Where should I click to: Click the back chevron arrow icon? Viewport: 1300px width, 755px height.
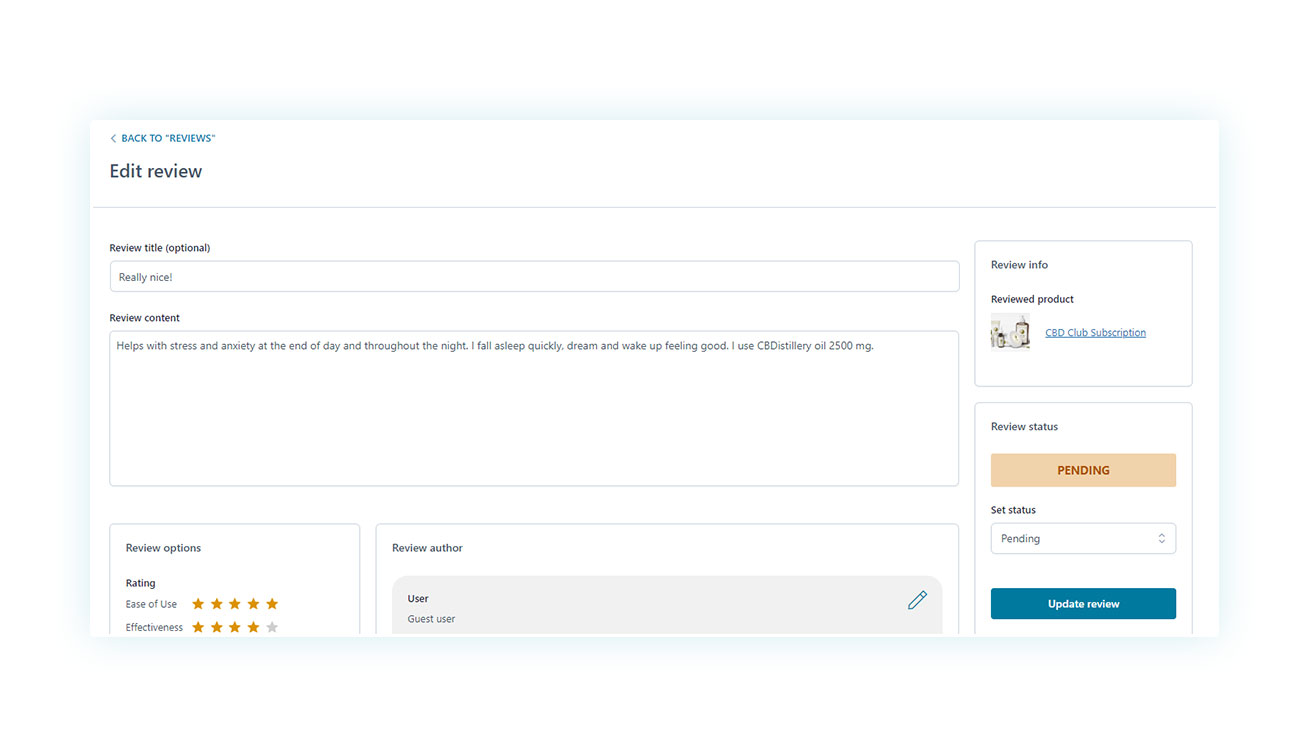coord(113,138)
